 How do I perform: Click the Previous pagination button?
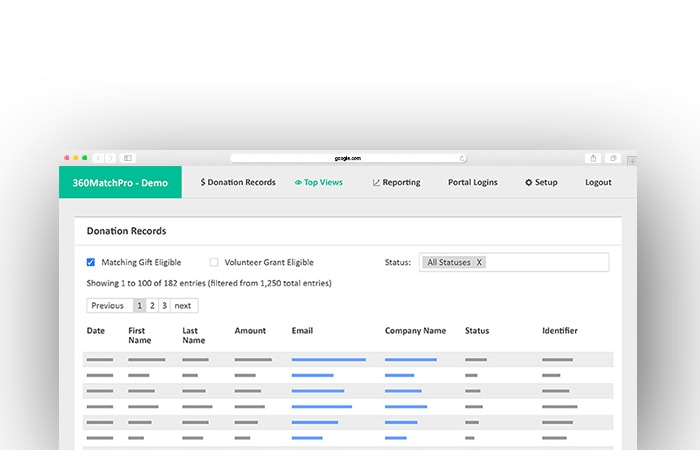coord(107,306)
